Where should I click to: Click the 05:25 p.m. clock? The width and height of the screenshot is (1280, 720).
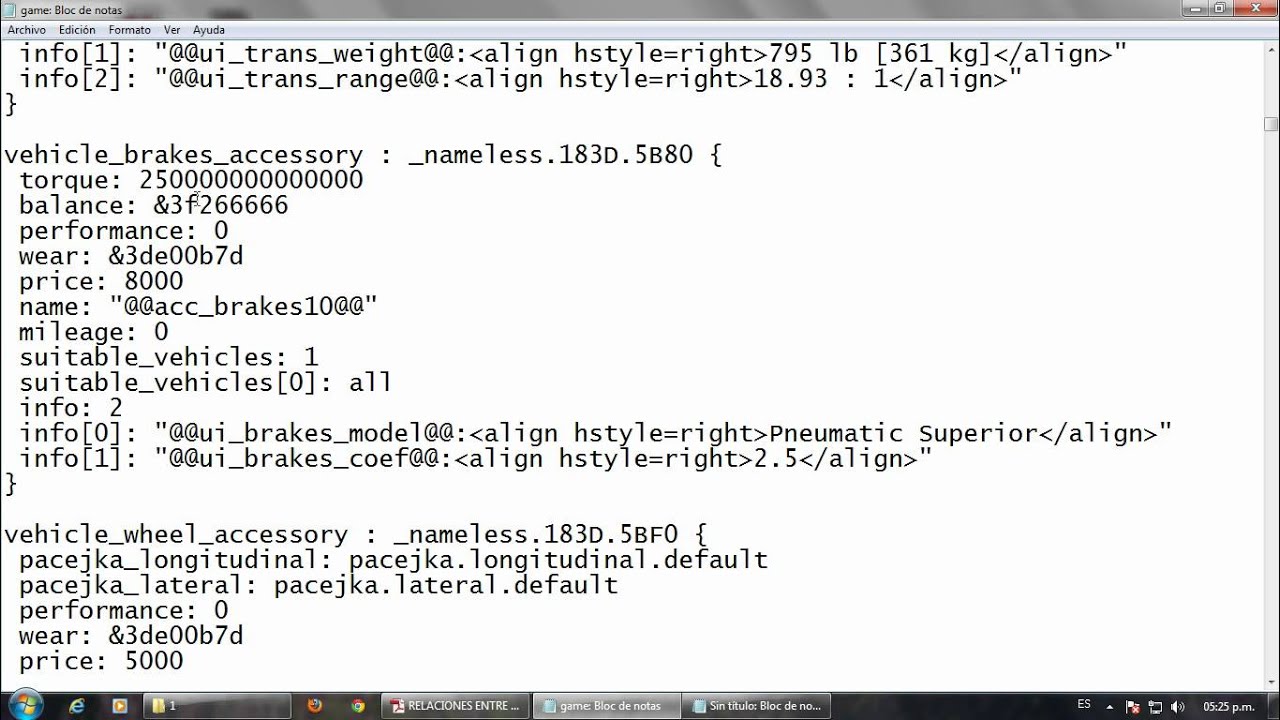pyautogui.click(x=1228, y=706)
